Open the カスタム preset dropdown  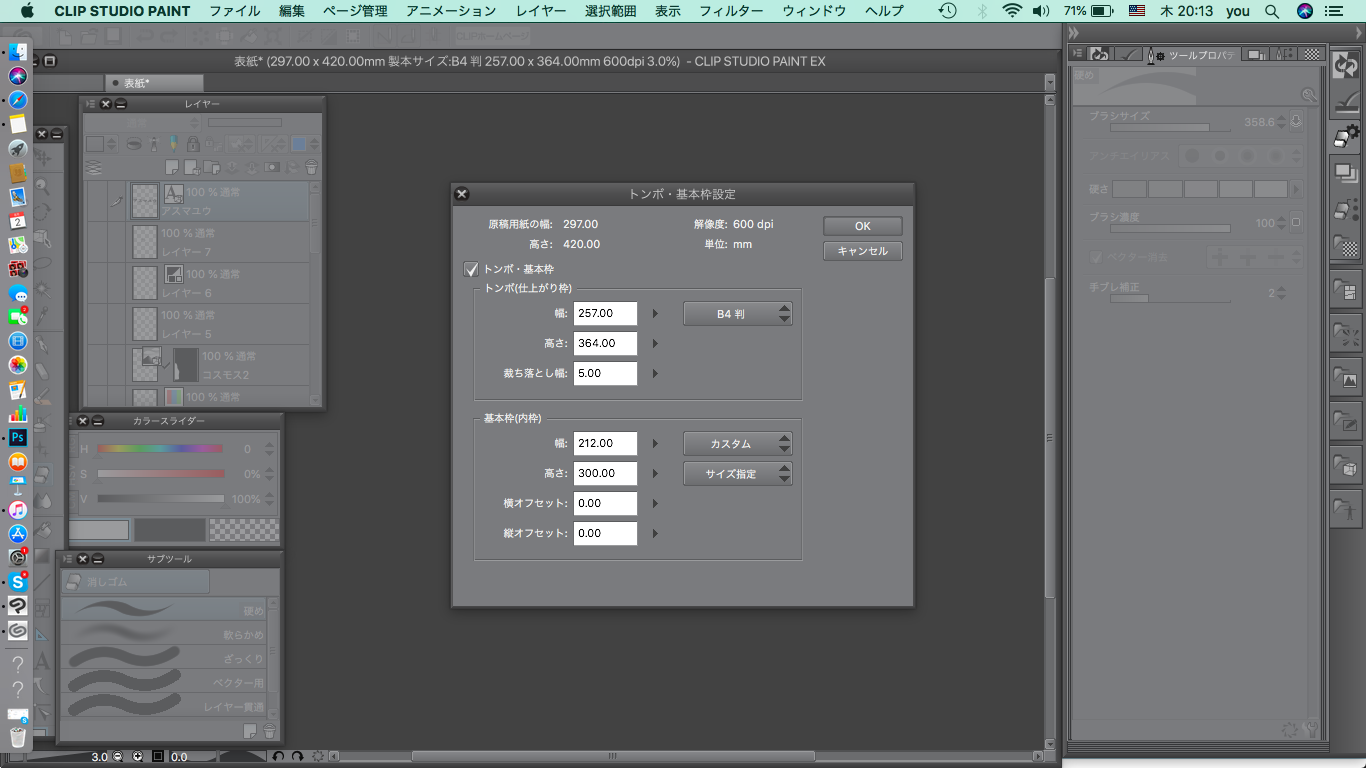[x=738, y=444]
